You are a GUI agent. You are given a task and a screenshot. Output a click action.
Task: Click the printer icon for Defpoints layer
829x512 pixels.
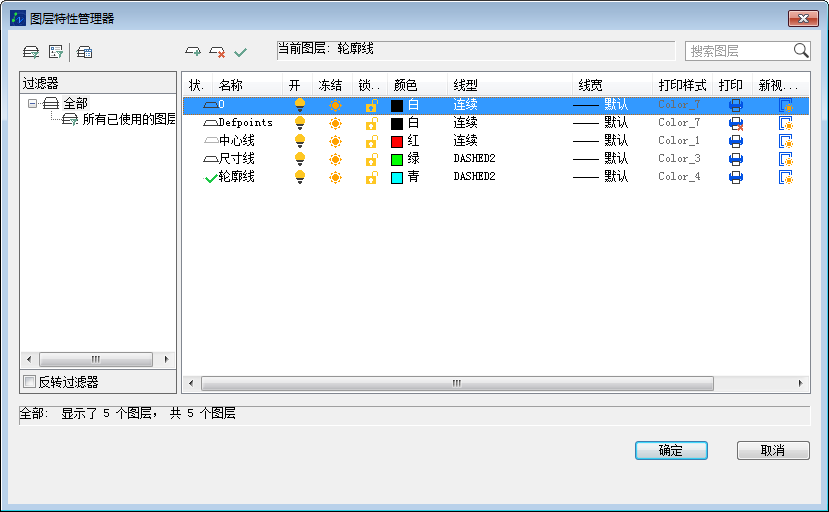(x=736, y=123)
